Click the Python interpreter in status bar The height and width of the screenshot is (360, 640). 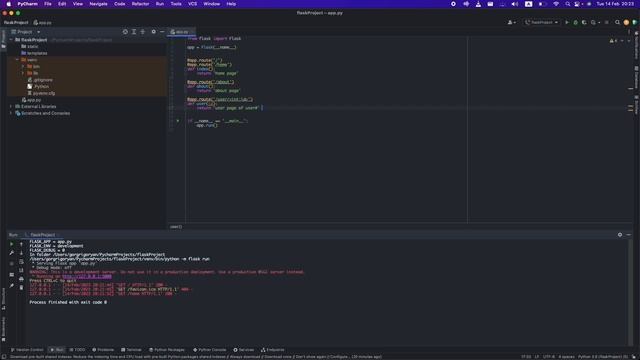click(x=603, y=357)
